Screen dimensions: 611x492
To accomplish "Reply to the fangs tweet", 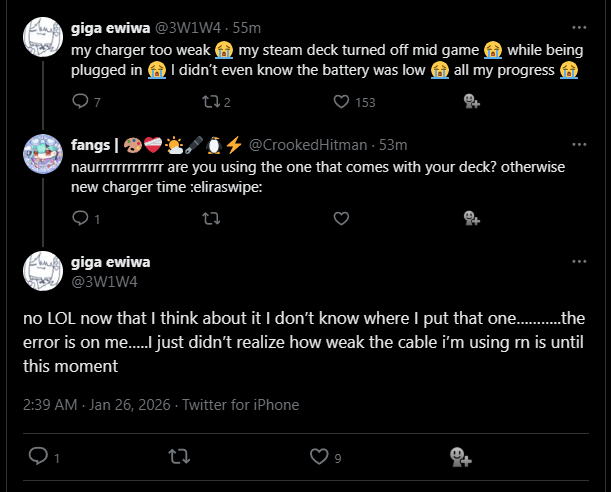I will [81, 218].
